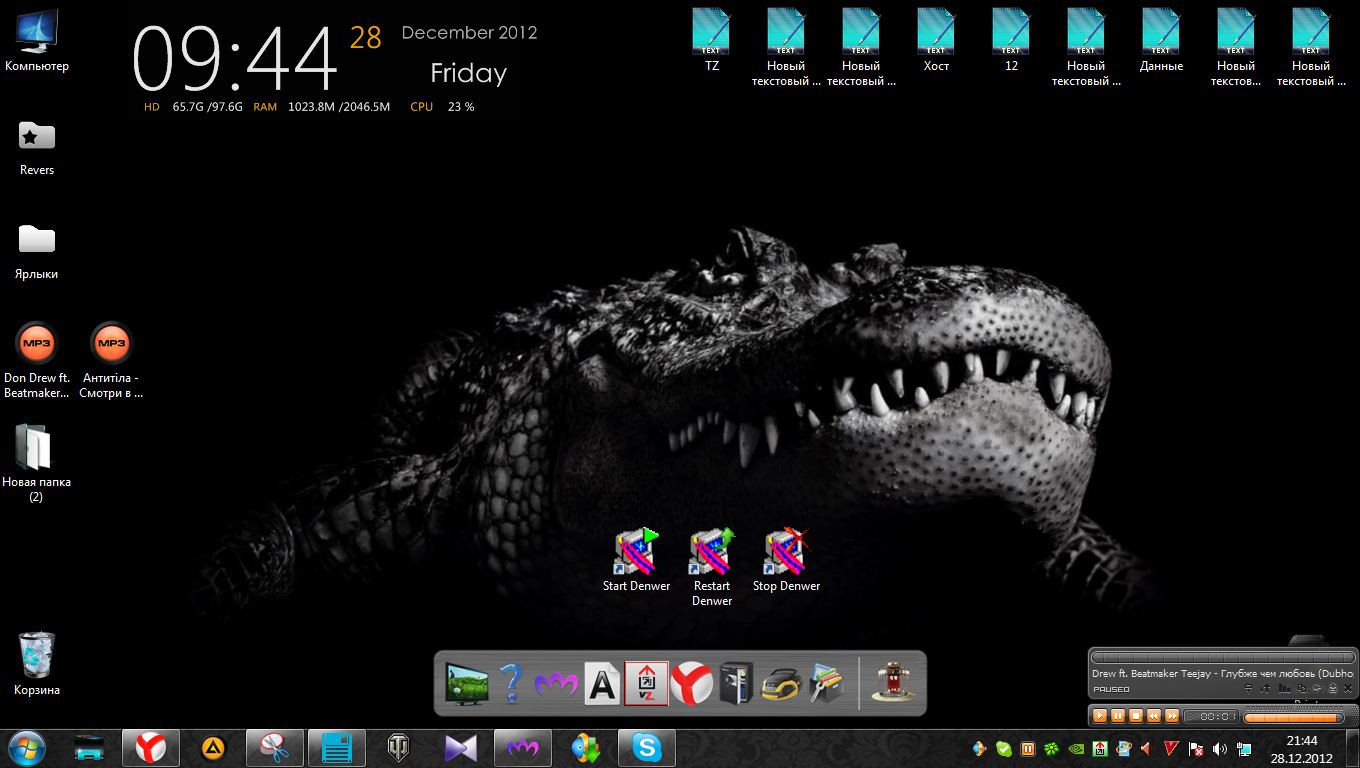Click the AIMP track seek bar
The height and width of the screenshot is (768, 1360).
(1220, 657)
